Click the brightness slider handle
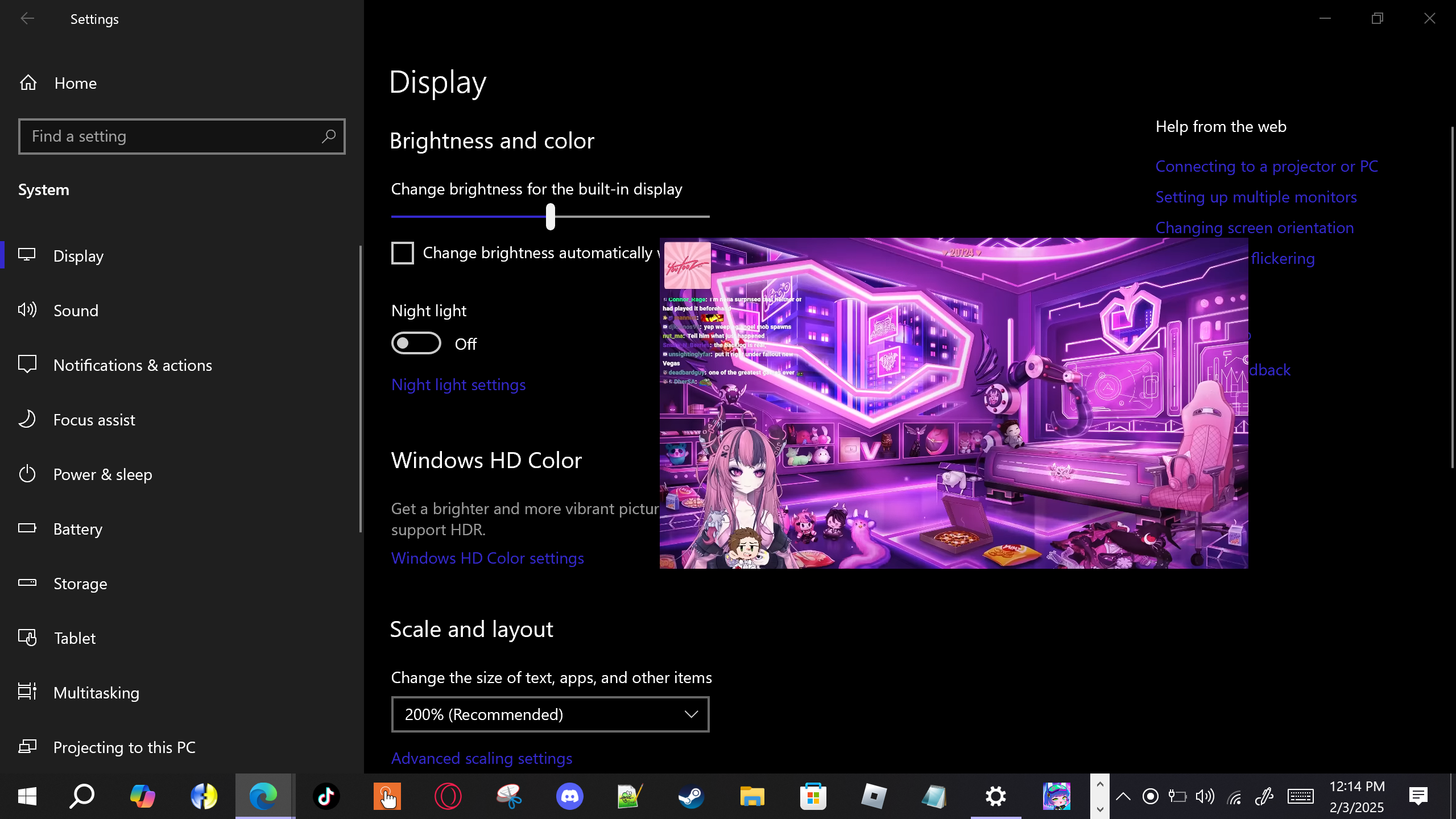Screen dimensions: 1456x819 pyautogui.click(x=551, y=217)
